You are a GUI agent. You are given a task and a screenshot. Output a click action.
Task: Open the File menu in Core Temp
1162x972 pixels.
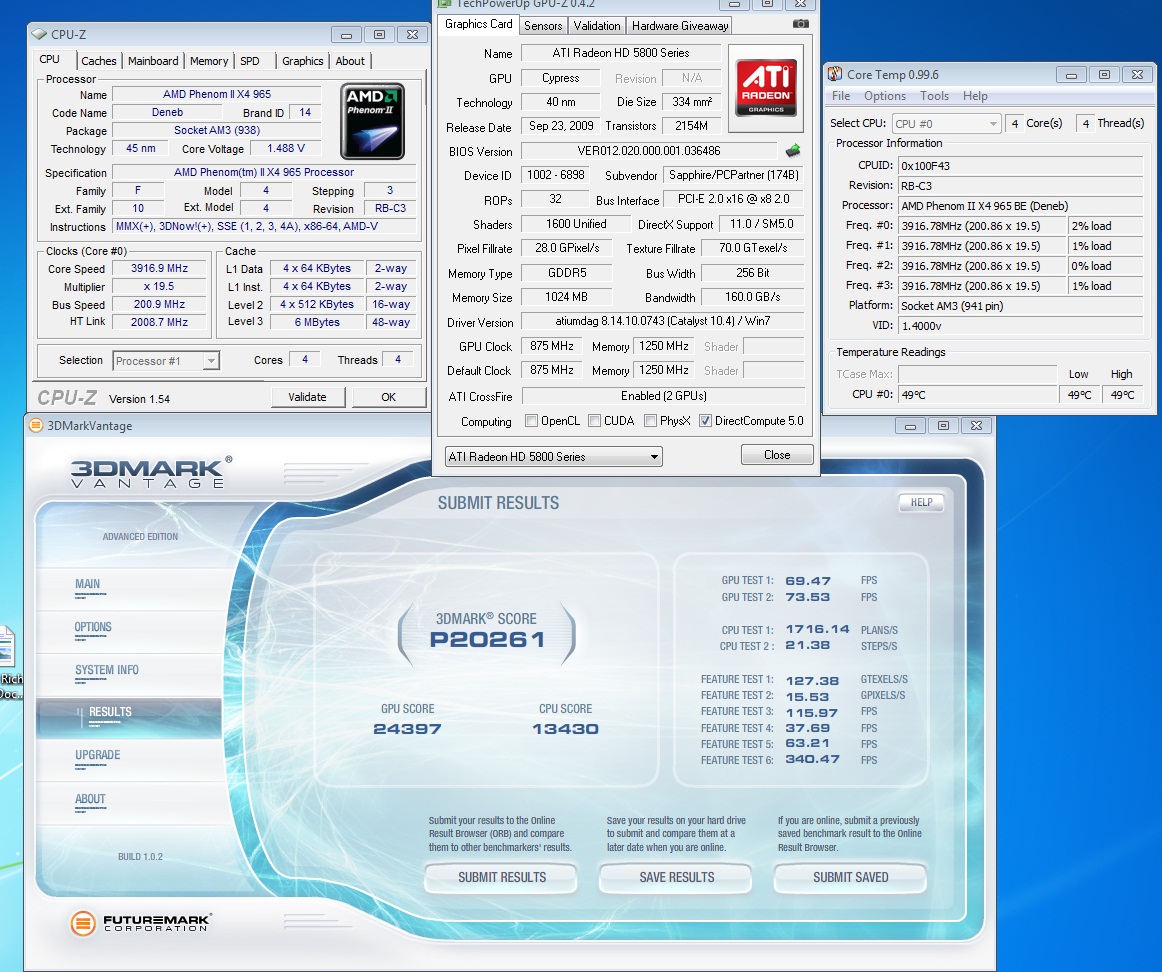[841, 96]
